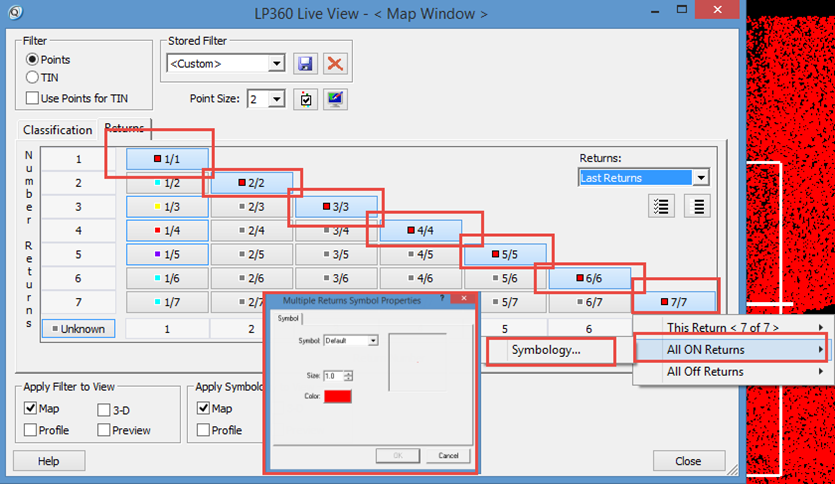Click the symbol Size input field
835x484 pixels.
tap(334, 376)
